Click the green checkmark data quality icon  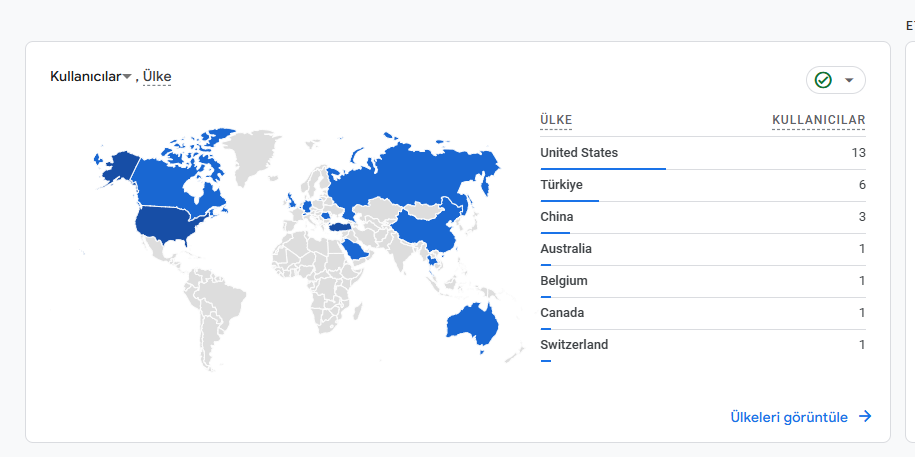click(823, 80)
